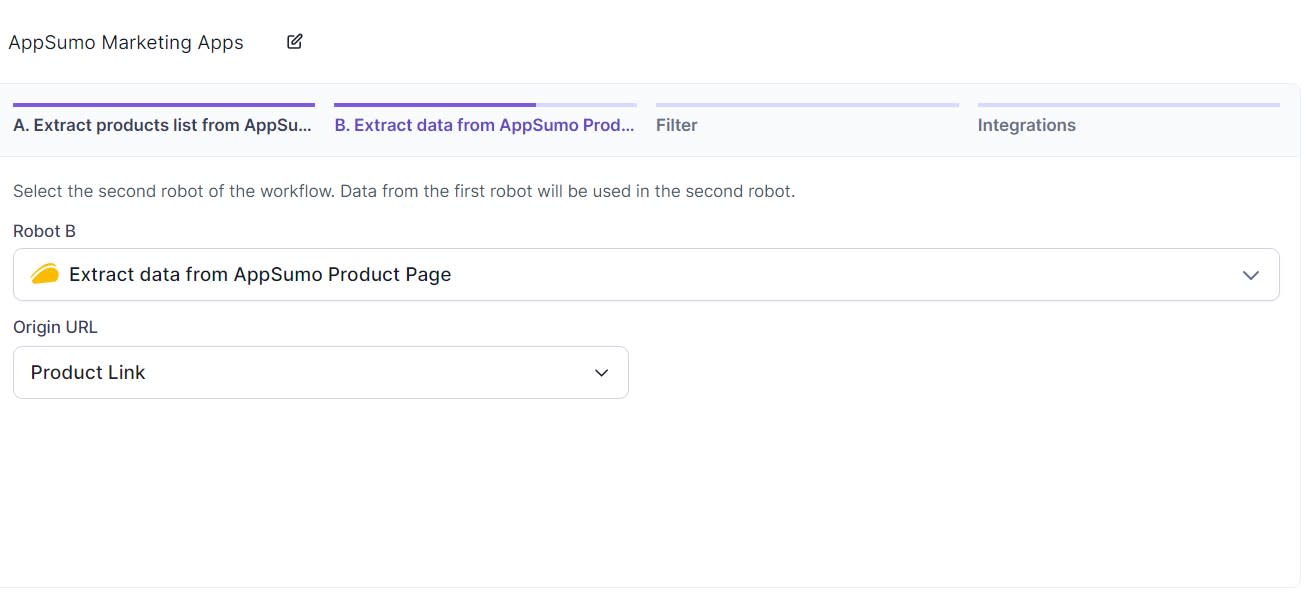Viewport: 1308px width, 598px height.
Task: Click the "Select the second robot" description text
Action: (x=404, y=191)
